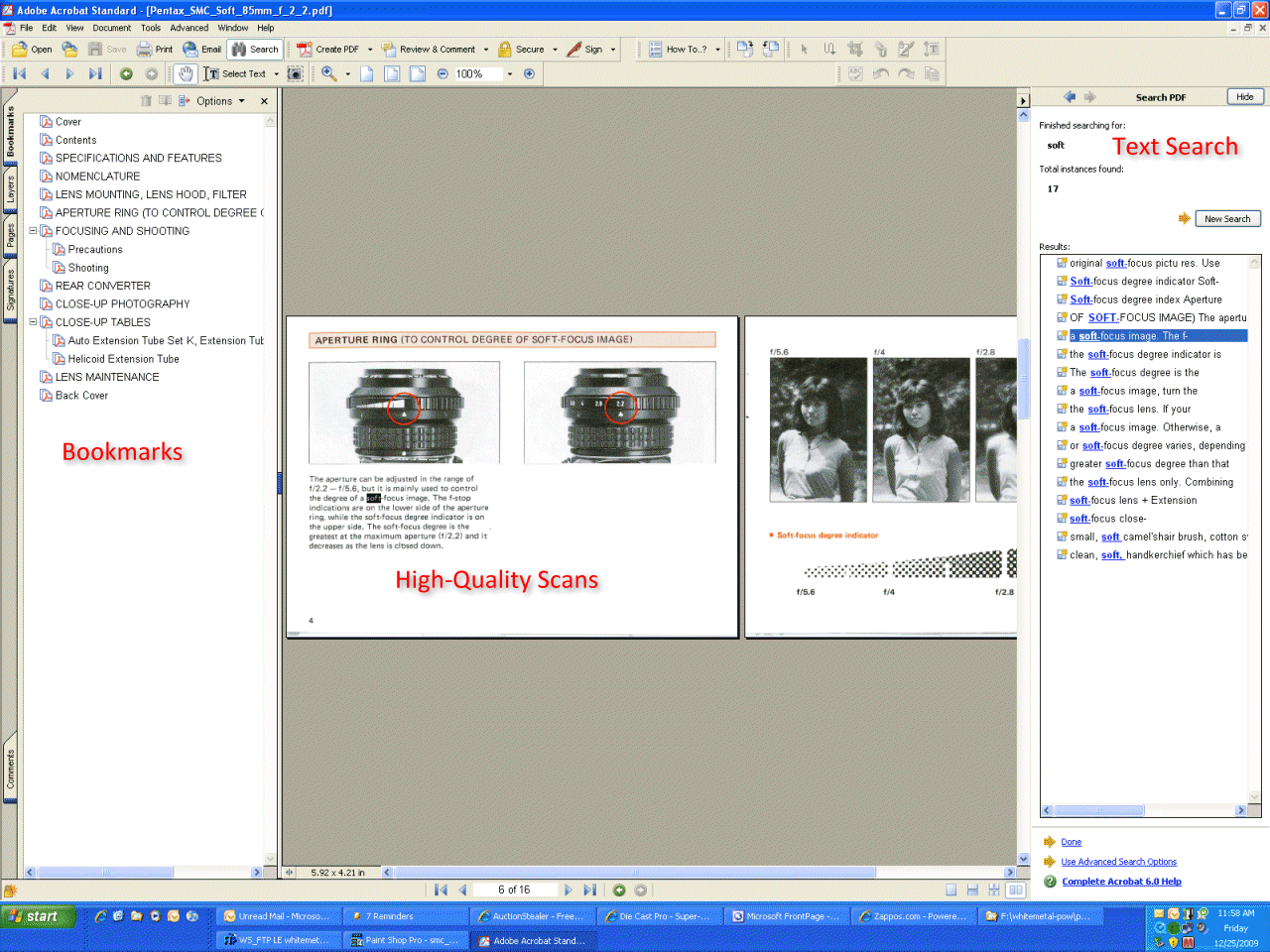1270x952 pixels.
Task: Go to previous page in top toolbar
Action: click(45, 73)
